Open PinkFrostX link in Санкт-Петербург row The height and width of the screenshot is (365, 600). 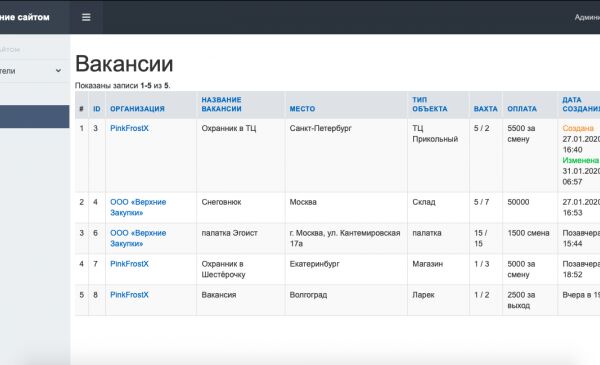[129, 128]
